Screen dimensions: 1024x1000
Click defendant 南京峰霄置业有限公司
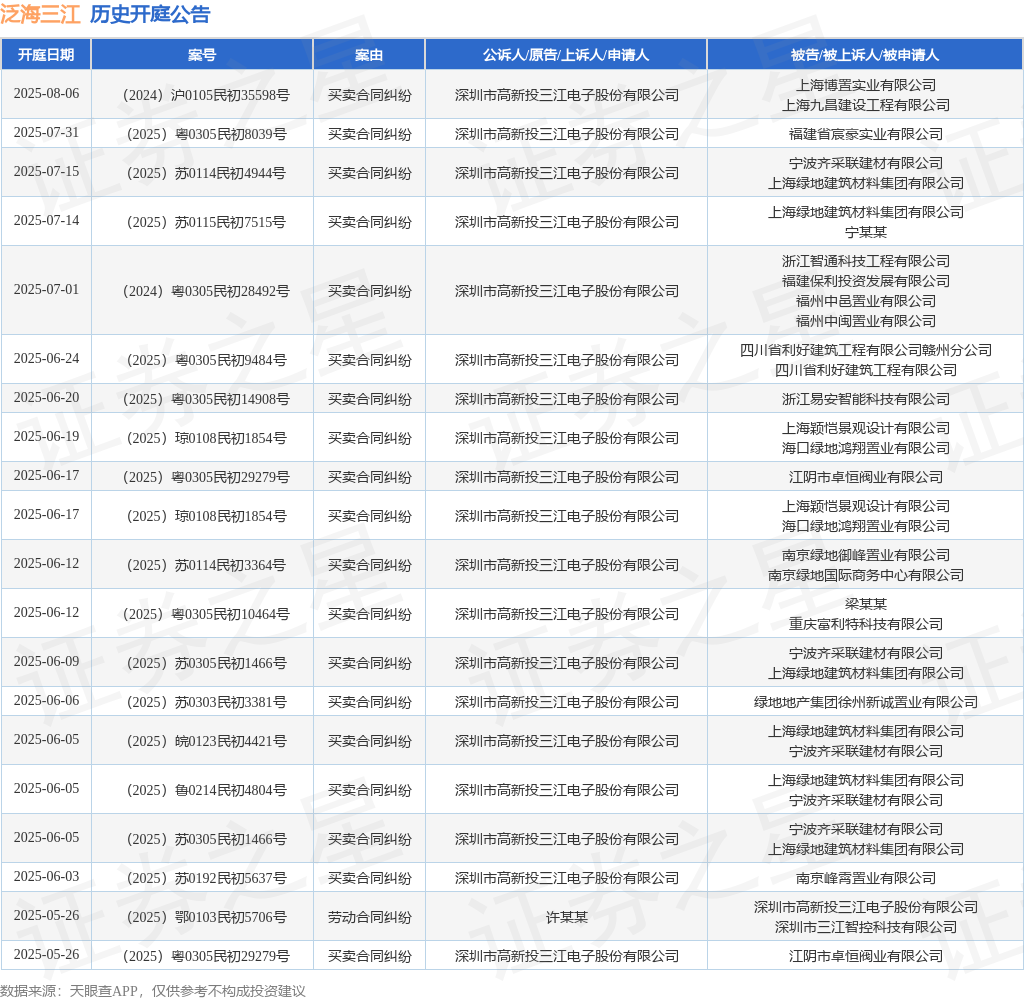tap(865, 878)
